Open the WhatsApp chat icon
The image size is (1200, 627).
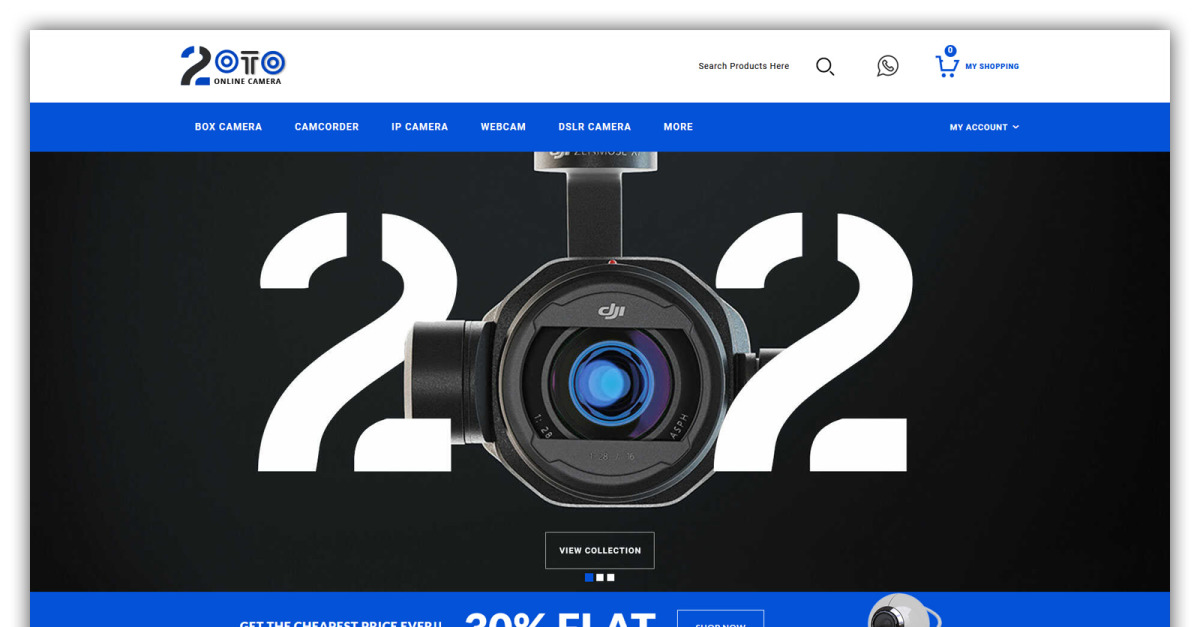click(x=887, y=66)
